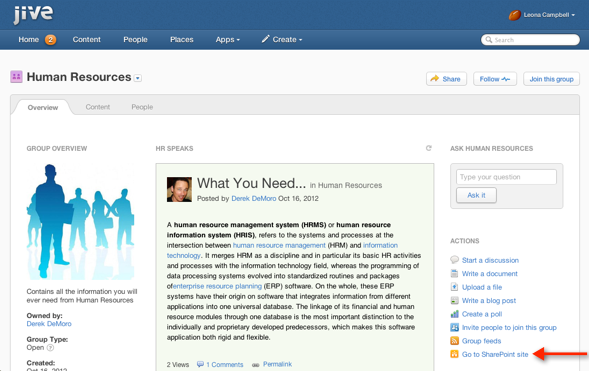Open the 1 Comments link
This screenshot has height=371, width=589.
(225, 364)
